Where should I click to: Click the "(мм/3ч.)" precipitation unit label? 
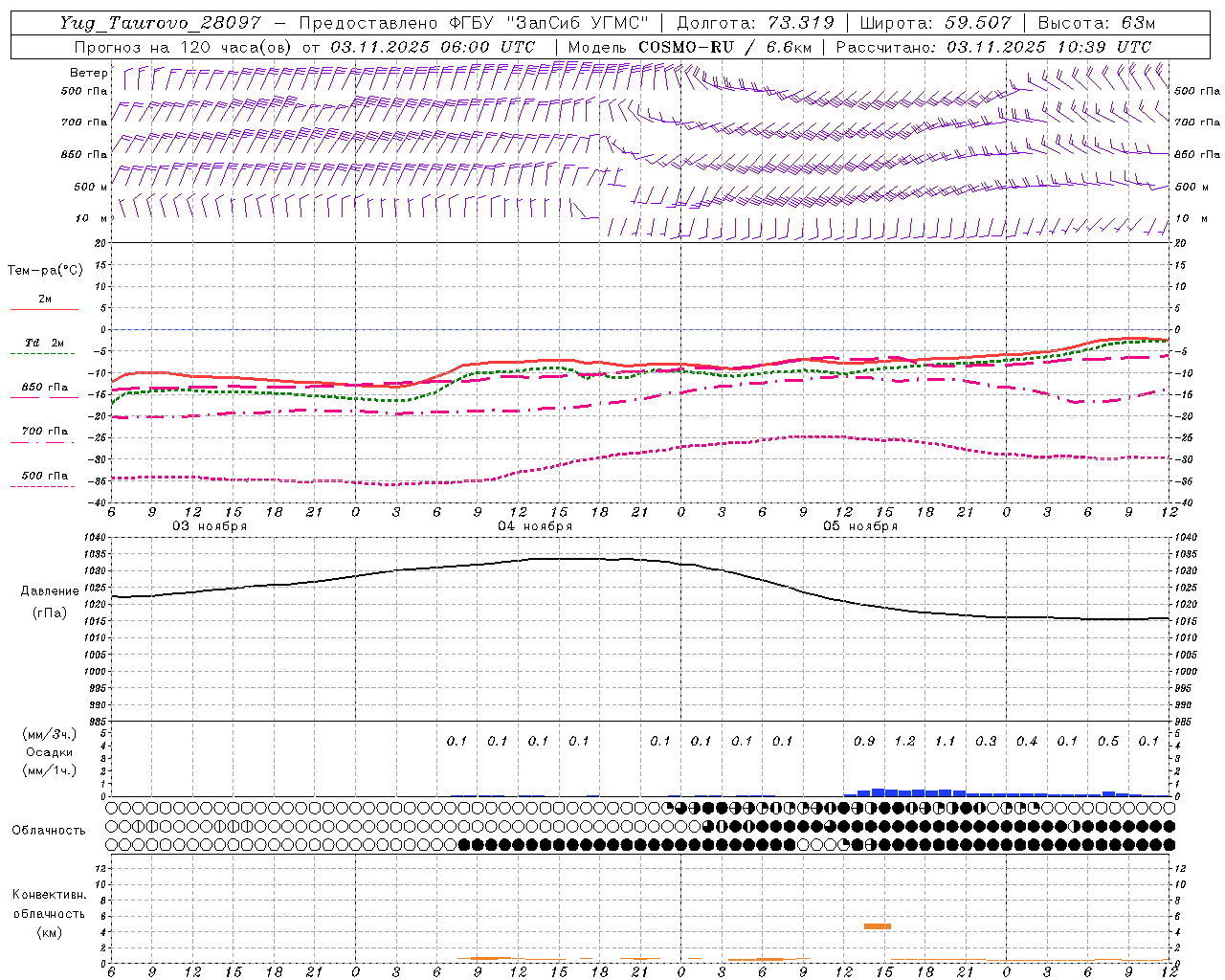pyautogui.click(x=50, y=734)
